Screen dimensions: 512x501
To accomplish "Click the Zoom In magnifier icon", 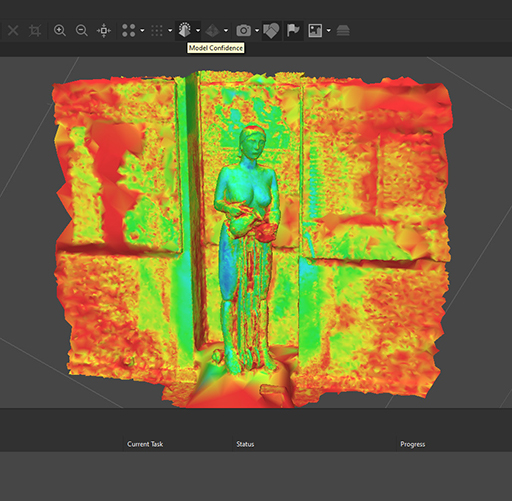I will [x=60, y=31].
